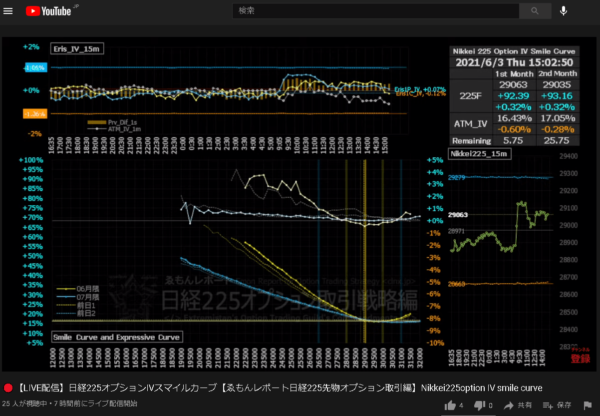600x416 pixels.
Task: Dislike the video with thumbs down
Action: (x=477, y=404)
